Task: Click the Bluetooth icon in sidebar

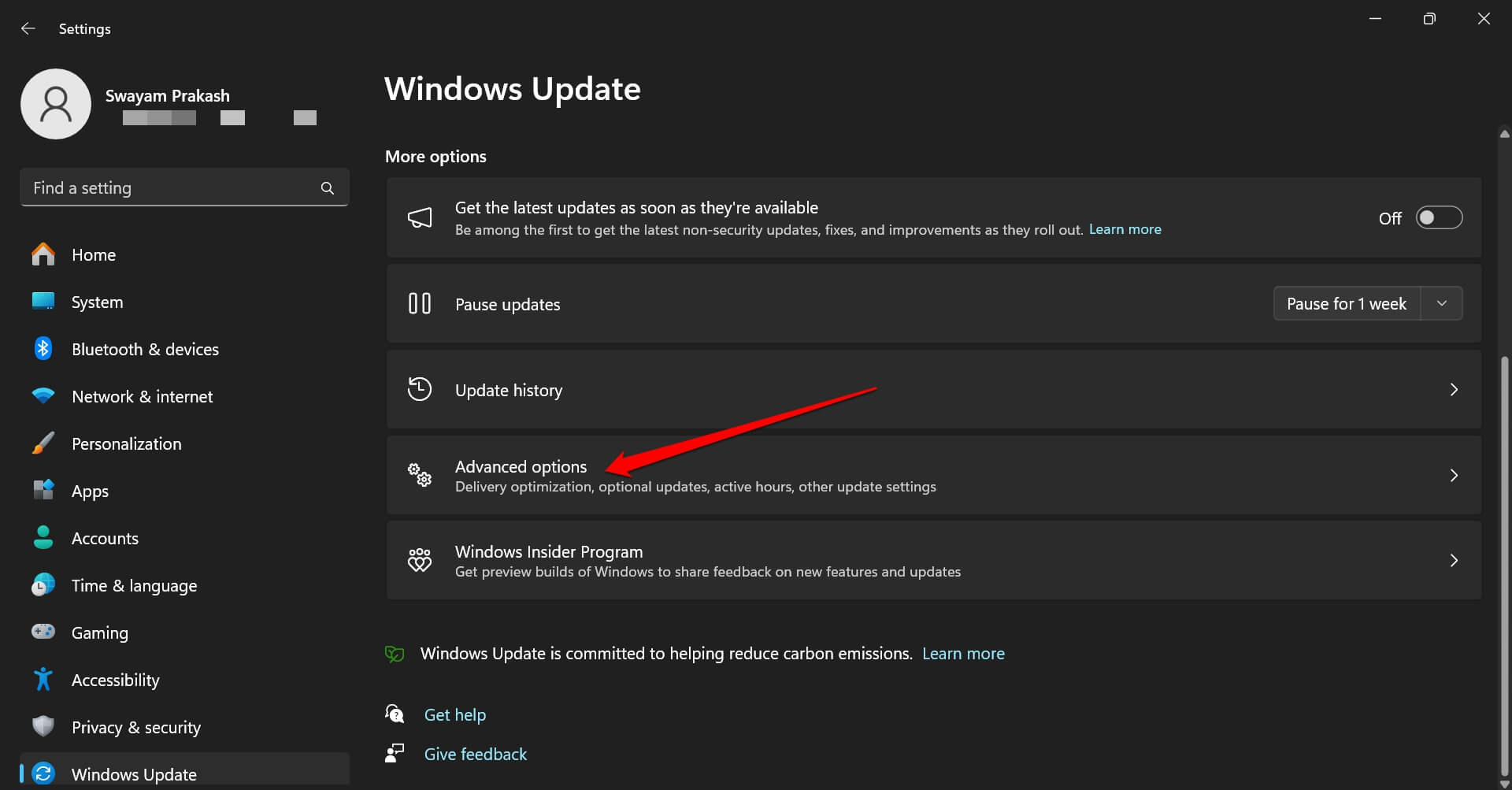Action: pos(43,349)
